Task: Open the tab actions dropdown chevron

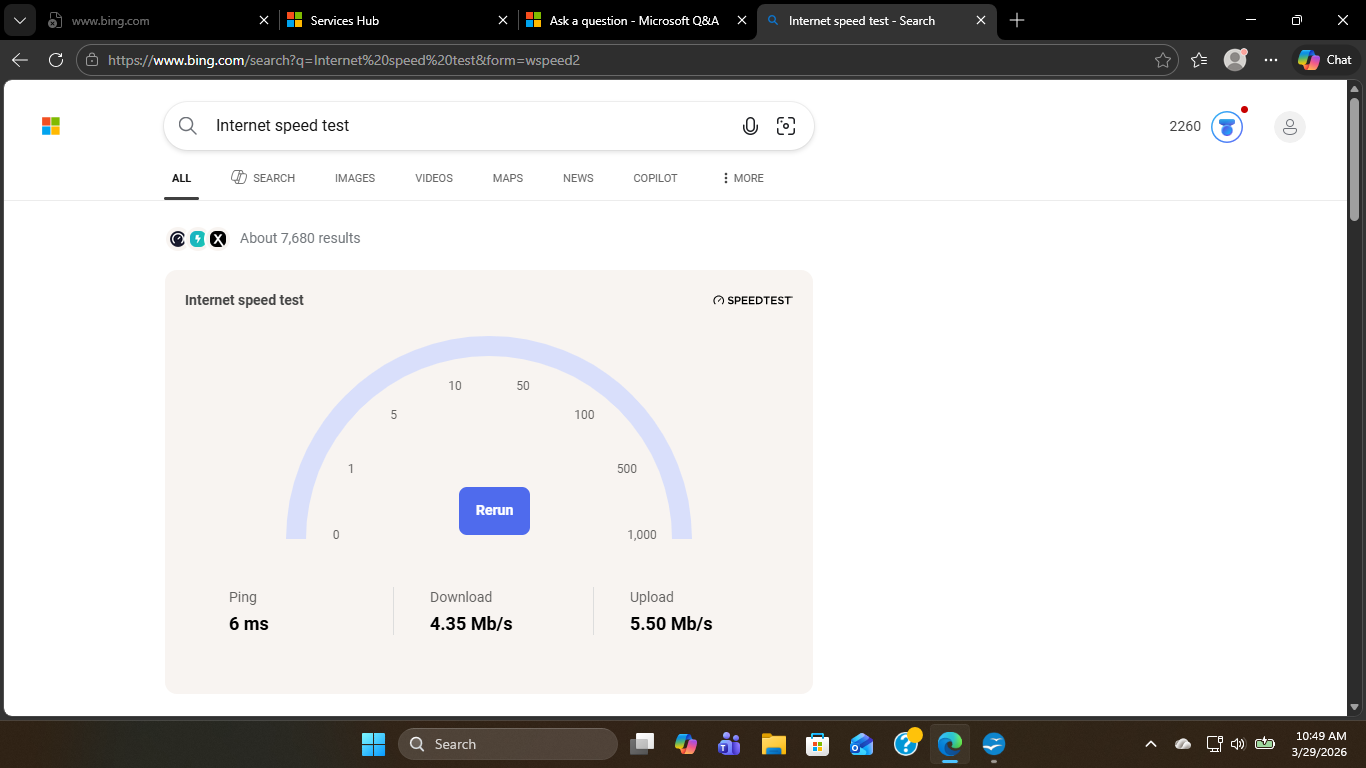Action: click(20, 20)
